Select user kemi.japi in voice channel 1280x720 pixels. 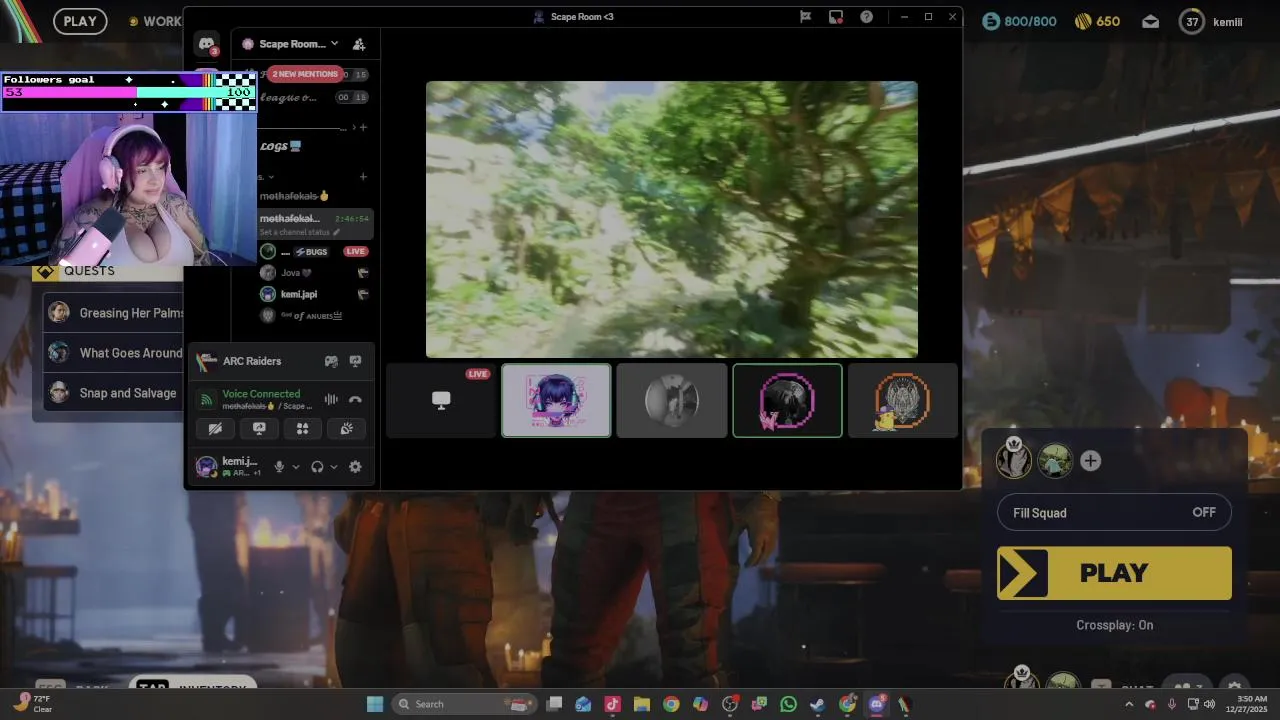pyautogui.click(x=314, y=294)
